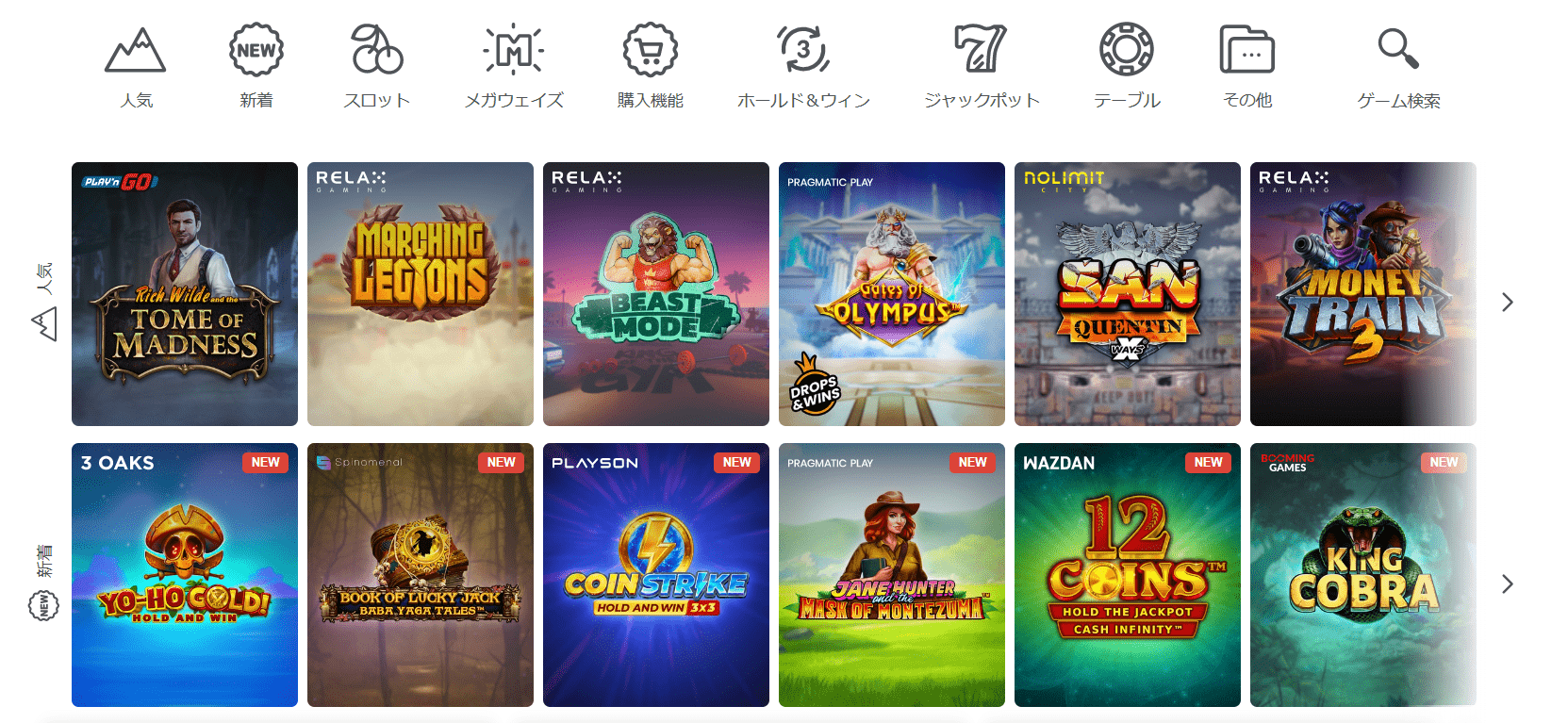Open the スロット cherry icon category

tap(377, 50)
